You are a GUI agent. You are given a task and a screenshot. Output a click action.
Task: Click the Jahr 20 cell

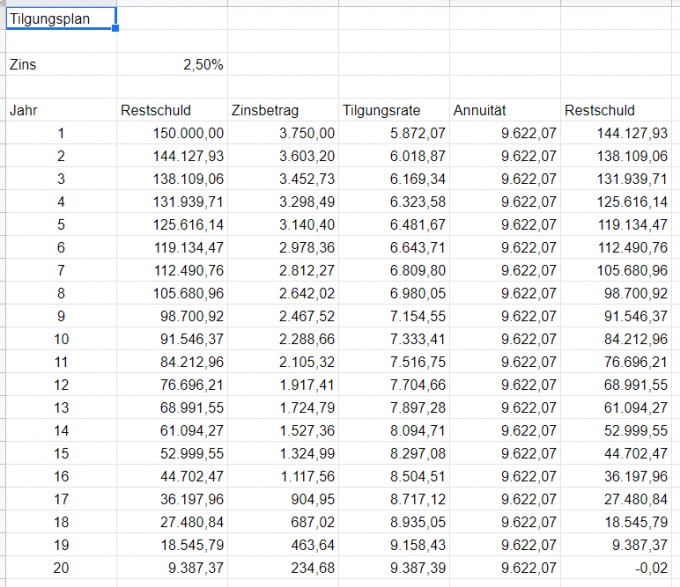click(61, 567)
